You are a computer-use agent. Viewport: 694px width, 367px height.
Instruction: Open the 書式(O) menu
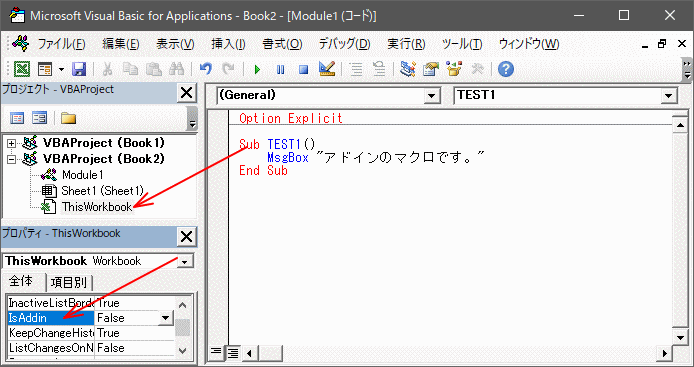[282, 44]
